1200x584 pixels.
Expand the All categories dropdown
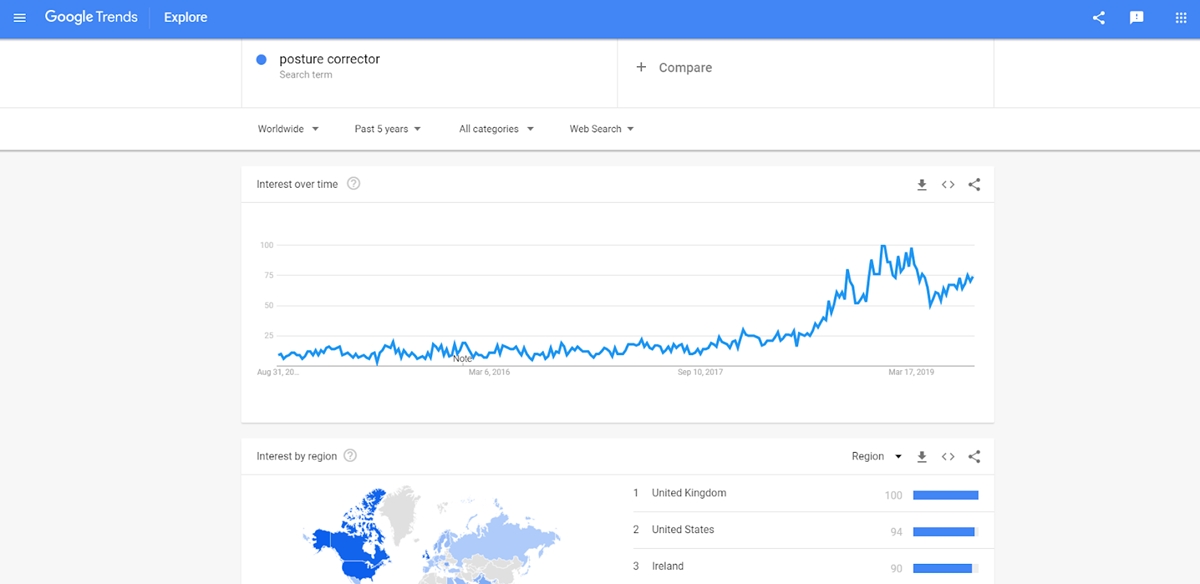pos(496,129)
